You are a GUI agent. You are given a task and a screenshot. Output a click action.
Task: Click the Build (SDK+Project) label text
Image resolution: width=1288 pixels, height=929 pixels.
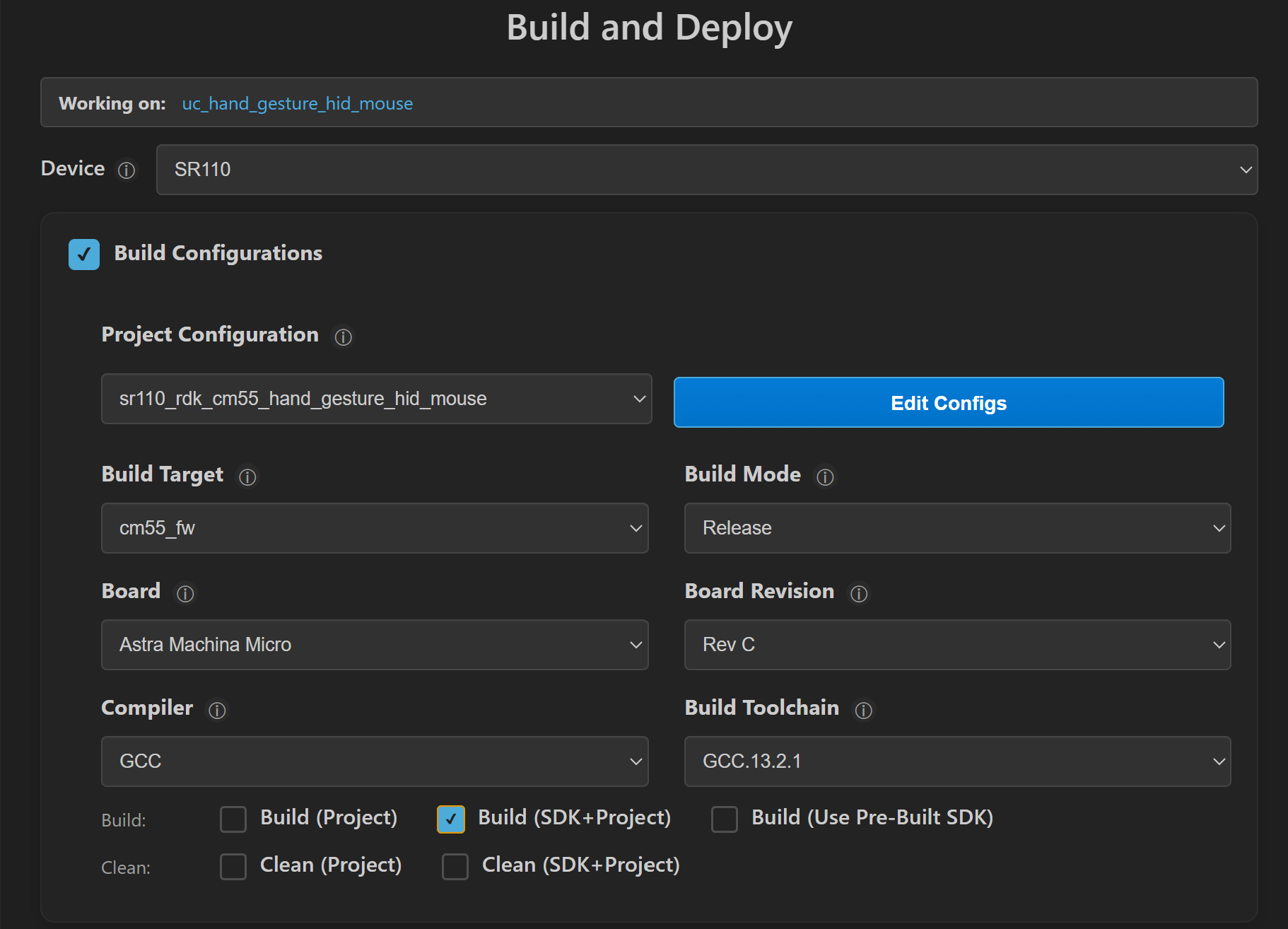575,818
